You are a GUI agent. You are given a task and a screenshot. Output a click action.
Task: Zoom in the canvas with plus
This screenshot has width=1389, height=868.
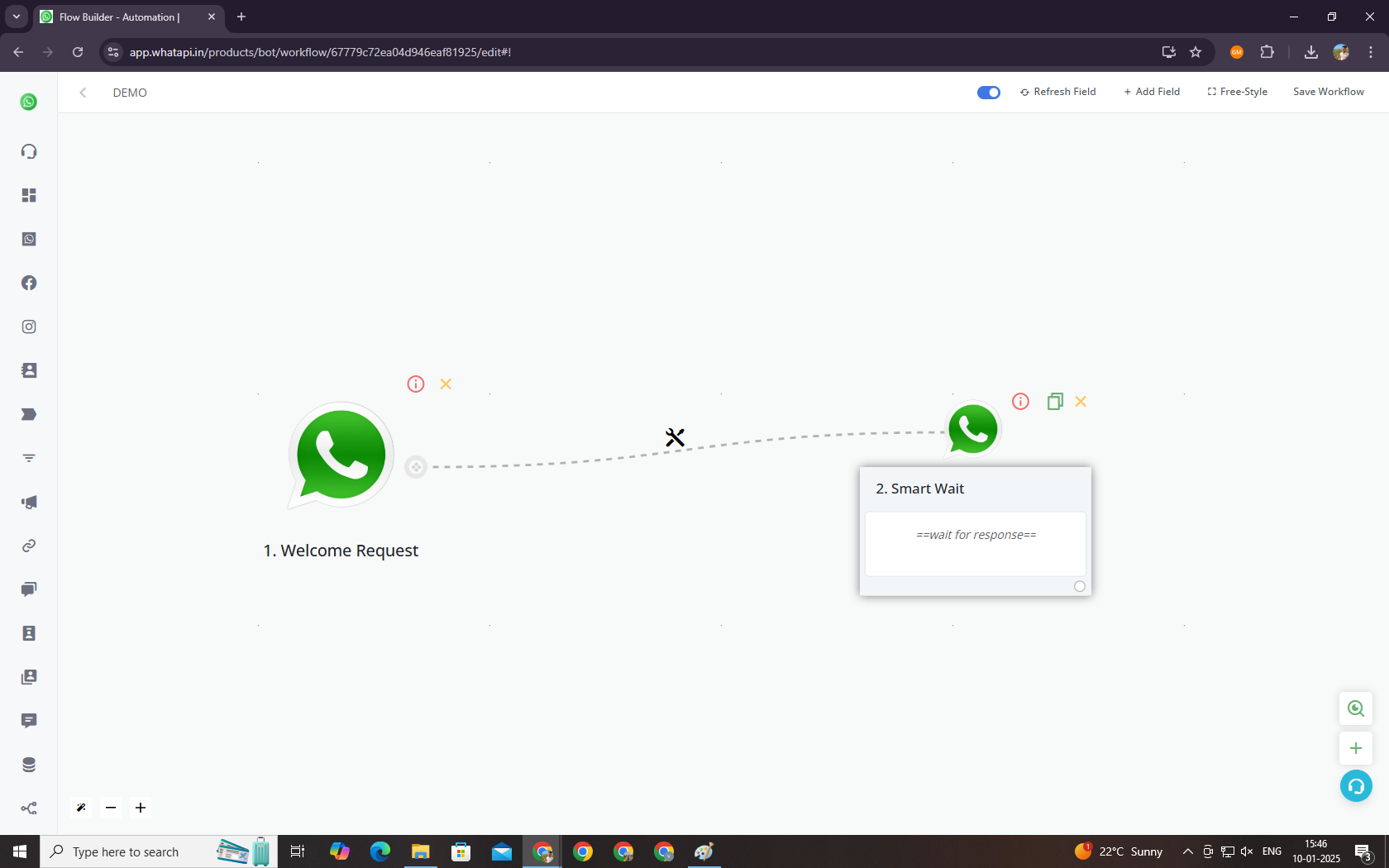tap(141, 808)
